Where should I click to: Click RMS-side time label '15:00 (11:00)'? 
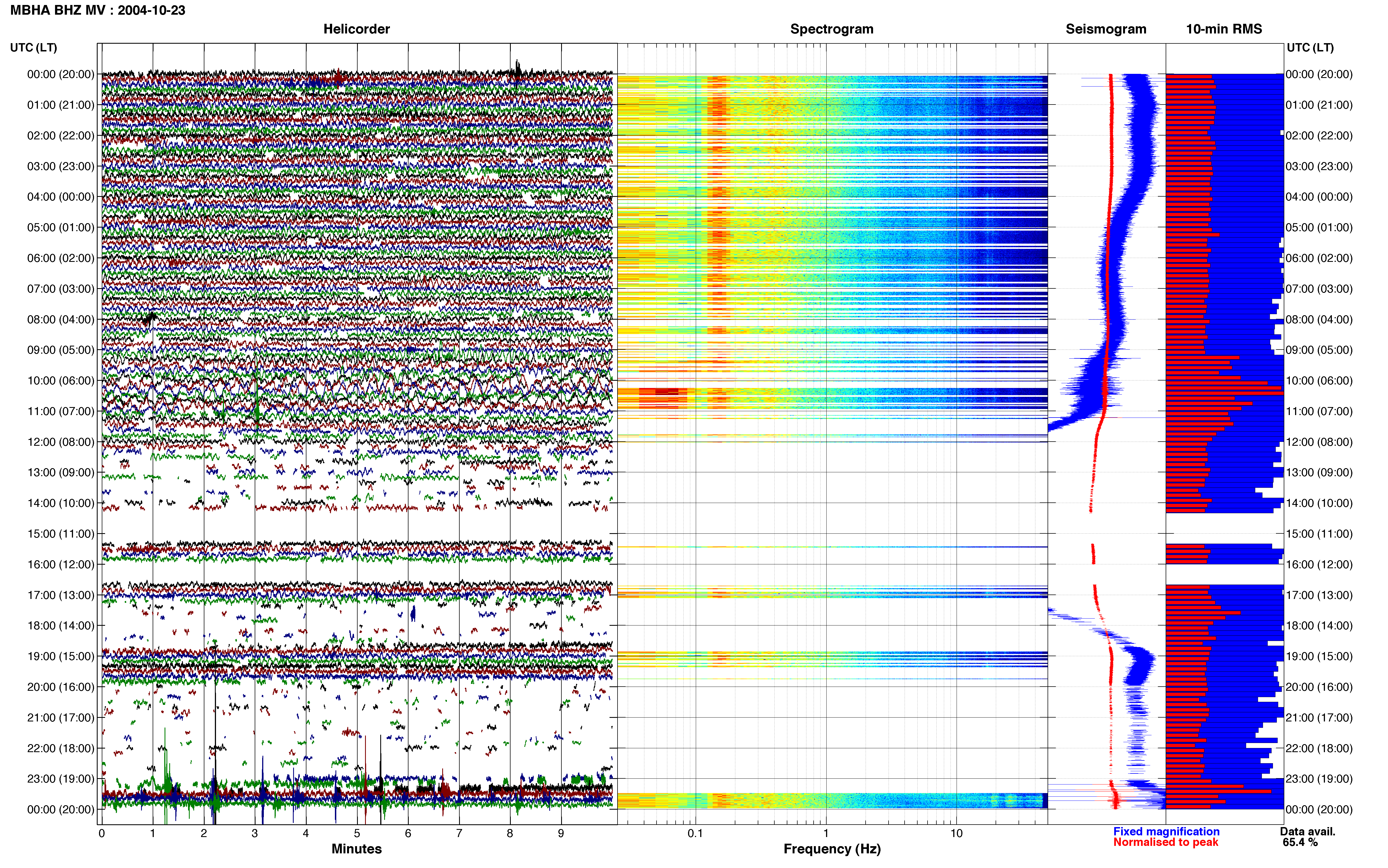click(x=1319, y=534)
